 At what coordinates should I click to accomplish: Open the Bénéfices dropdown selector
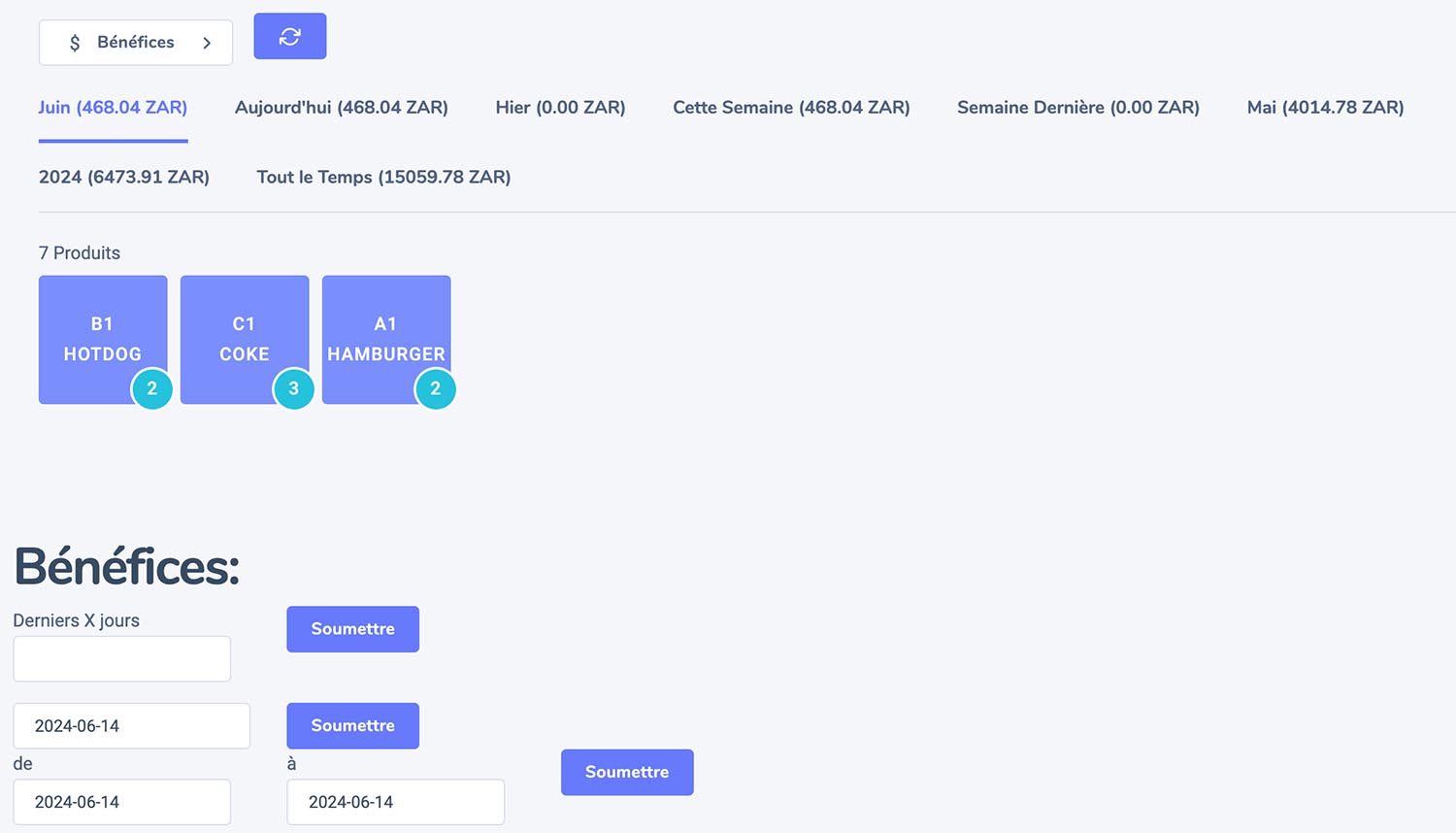coord(136,43)
